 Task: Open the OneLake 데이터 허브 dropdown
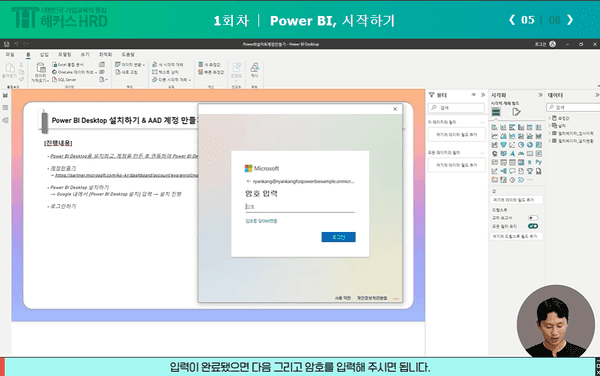point(75,72)
